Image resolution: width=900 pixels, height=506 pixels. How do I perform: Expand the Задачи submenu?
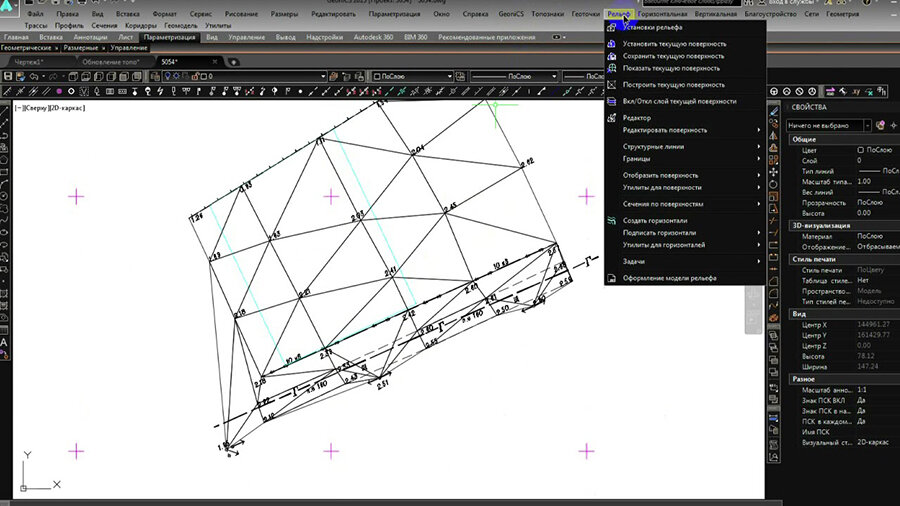click(685, 262)
